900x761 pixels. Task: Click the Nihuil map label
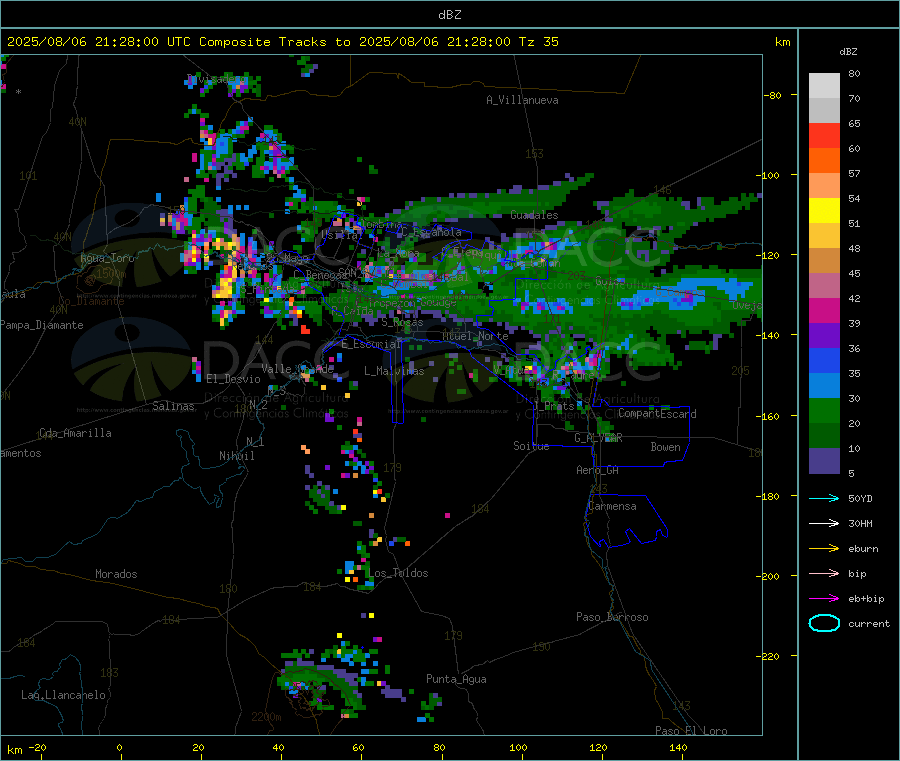(236, 456)
